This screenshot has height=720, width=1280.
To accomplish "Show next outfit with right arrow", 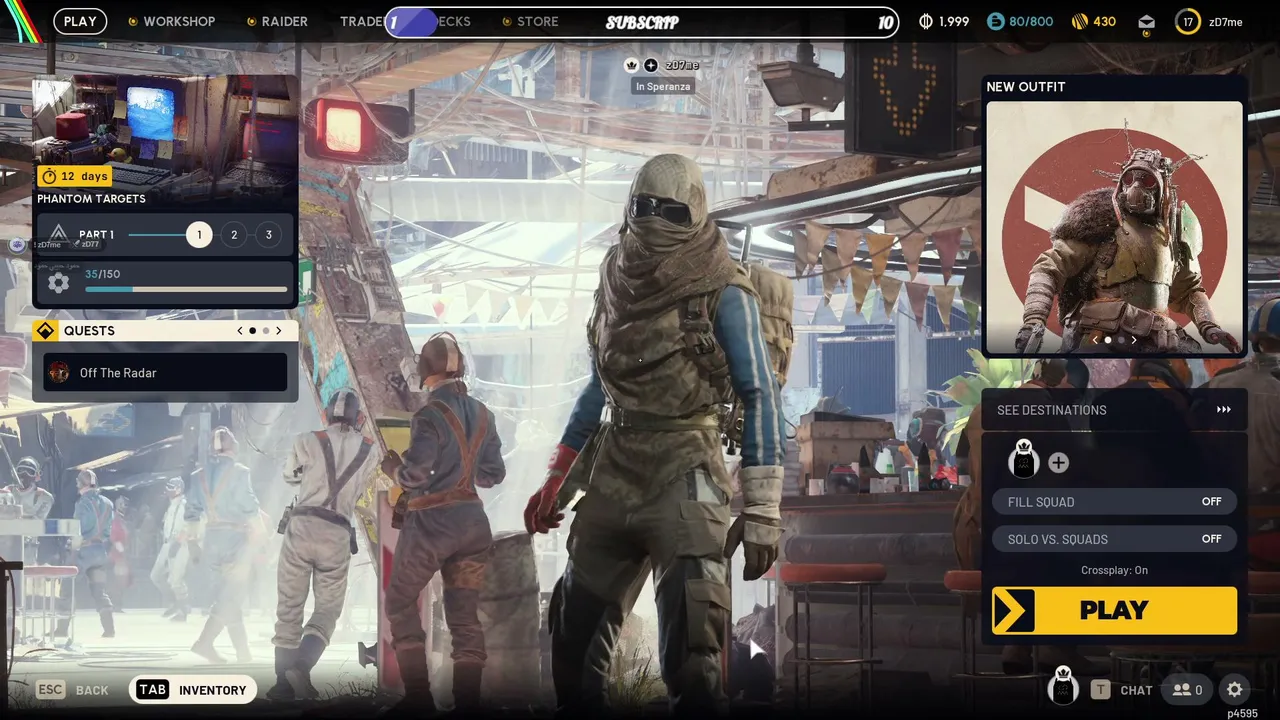I will click(x=1133, y=340).
